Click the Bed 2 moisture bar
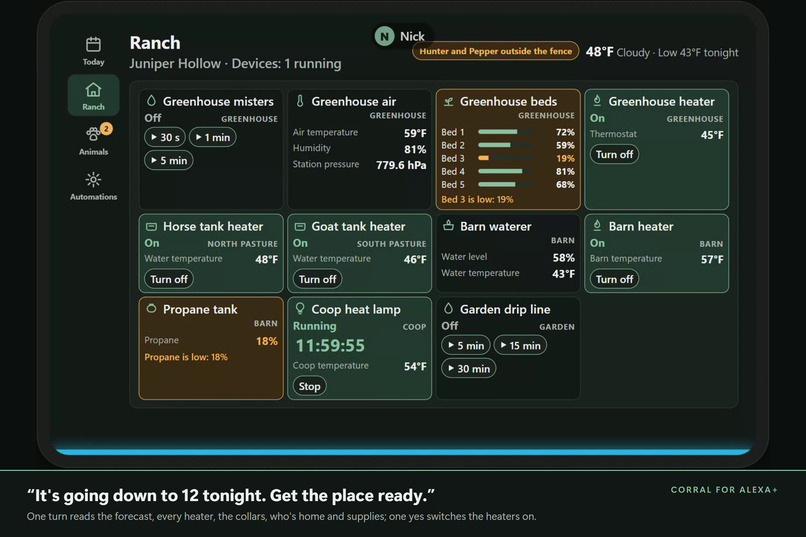 click(504, 145)
